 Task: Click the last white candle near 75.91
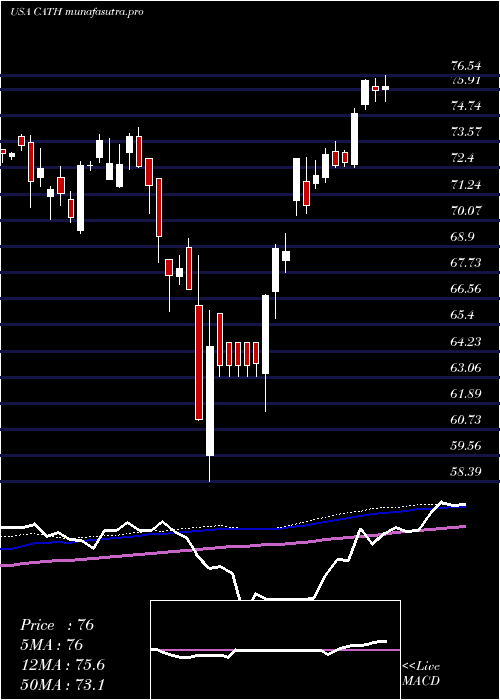point(385,88)
